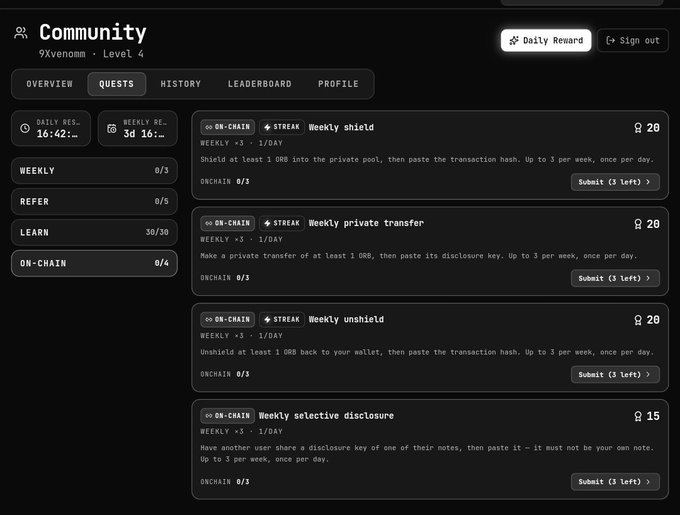Click the reward medal icon on Weekly shield
This screenshot has width=680, height=515.
638,128
